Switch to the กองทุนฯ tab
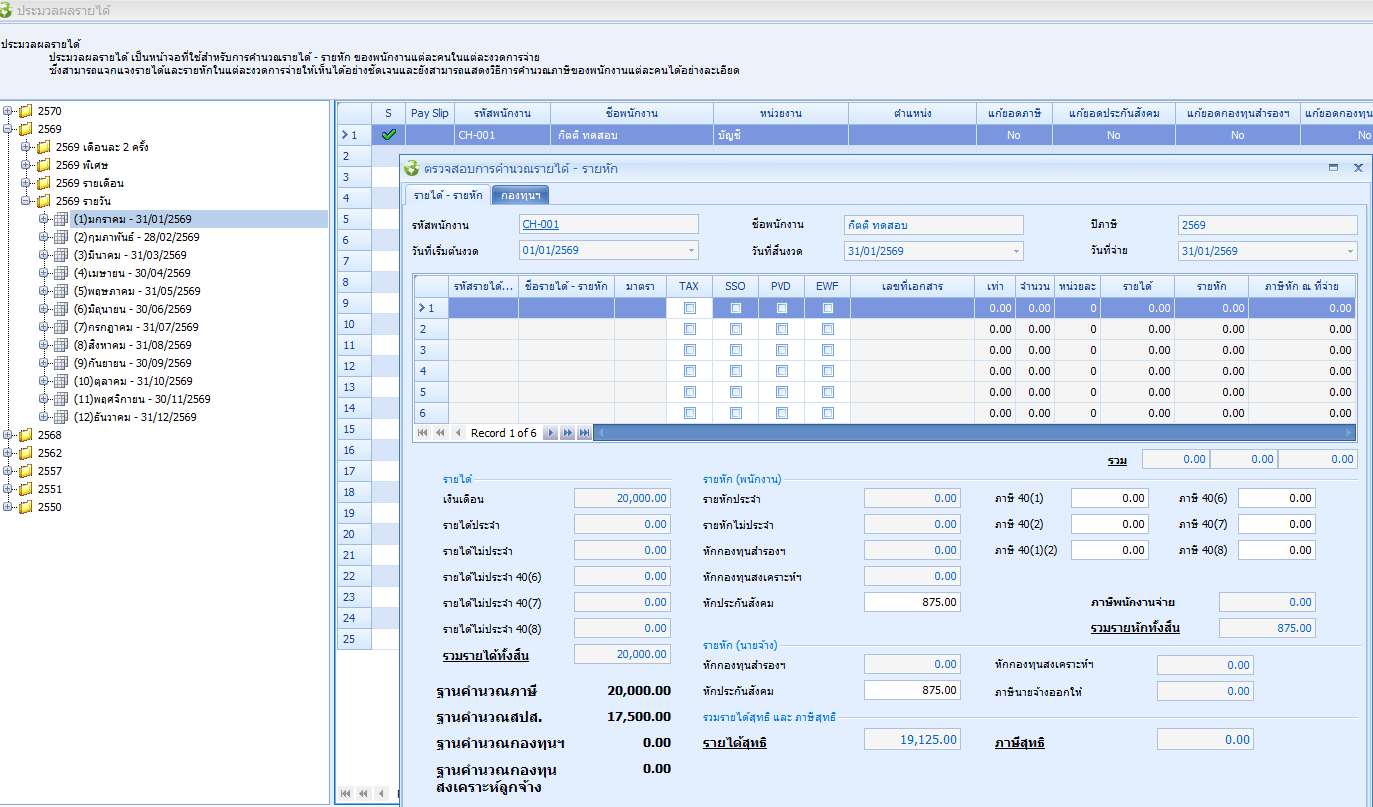 (x=520, y=195)
